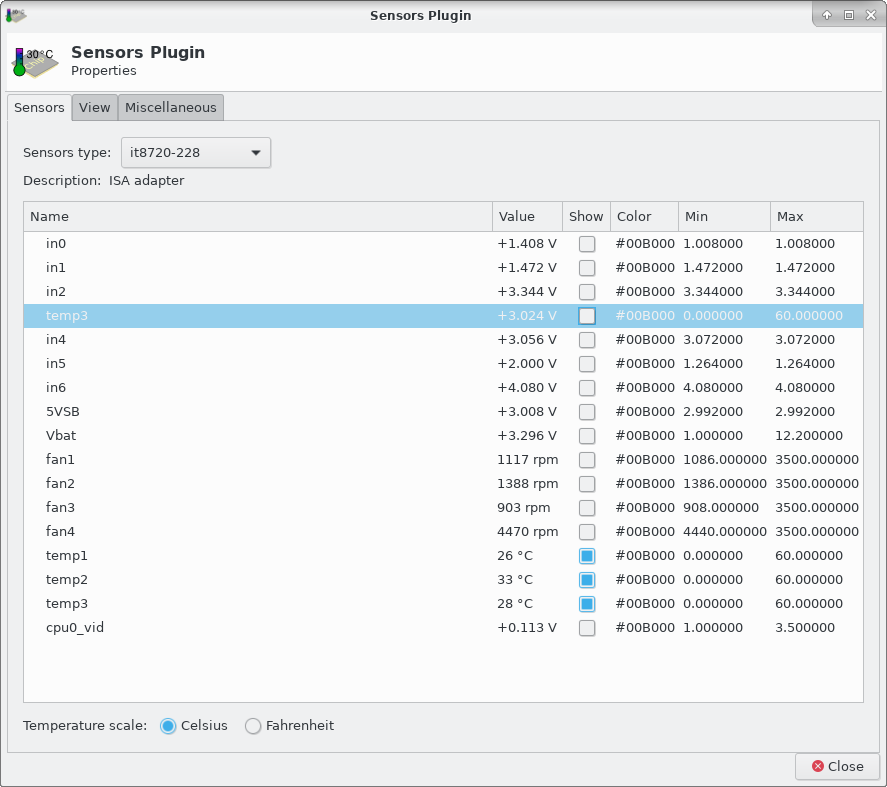Select the Celsius temperature scale
Viewport: 887px width, 787px height.
point(168,726)
